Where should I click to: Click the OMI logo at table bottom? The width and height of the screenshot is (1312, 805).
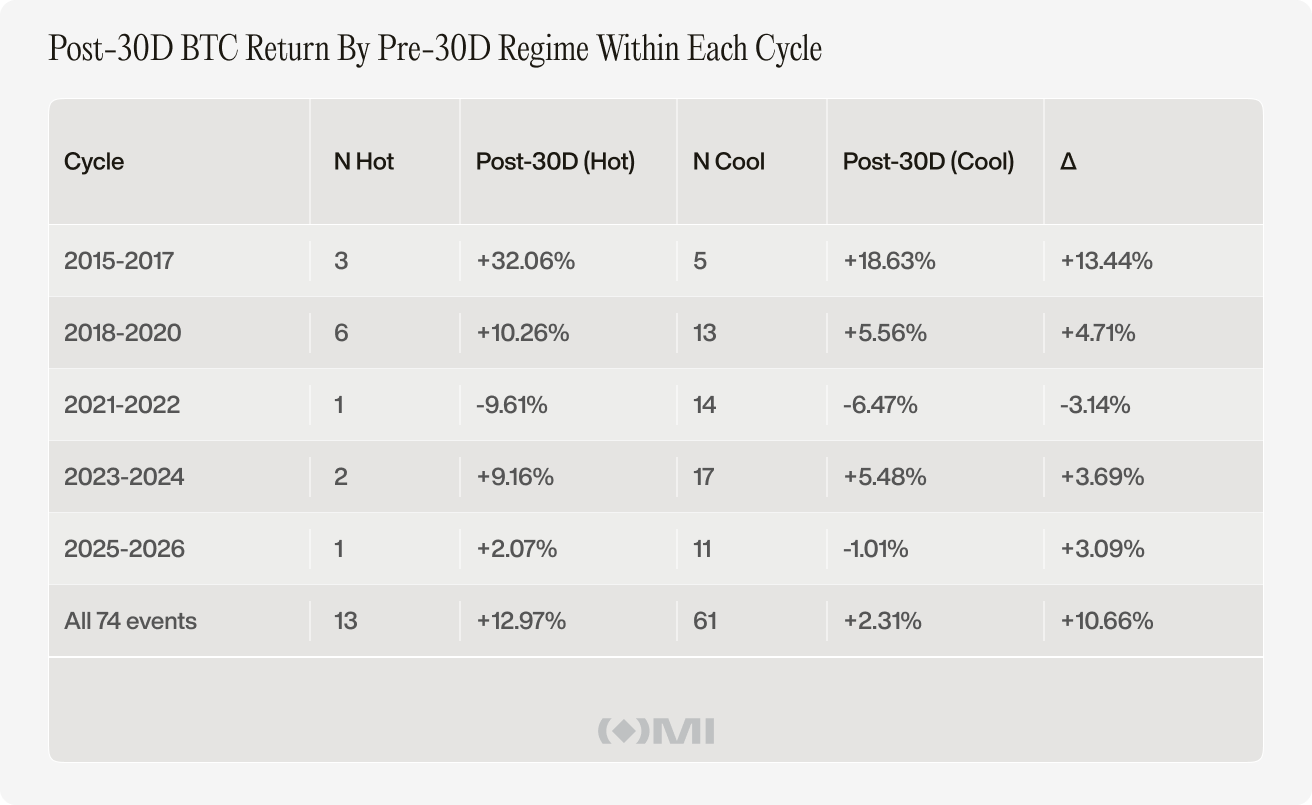656,731
